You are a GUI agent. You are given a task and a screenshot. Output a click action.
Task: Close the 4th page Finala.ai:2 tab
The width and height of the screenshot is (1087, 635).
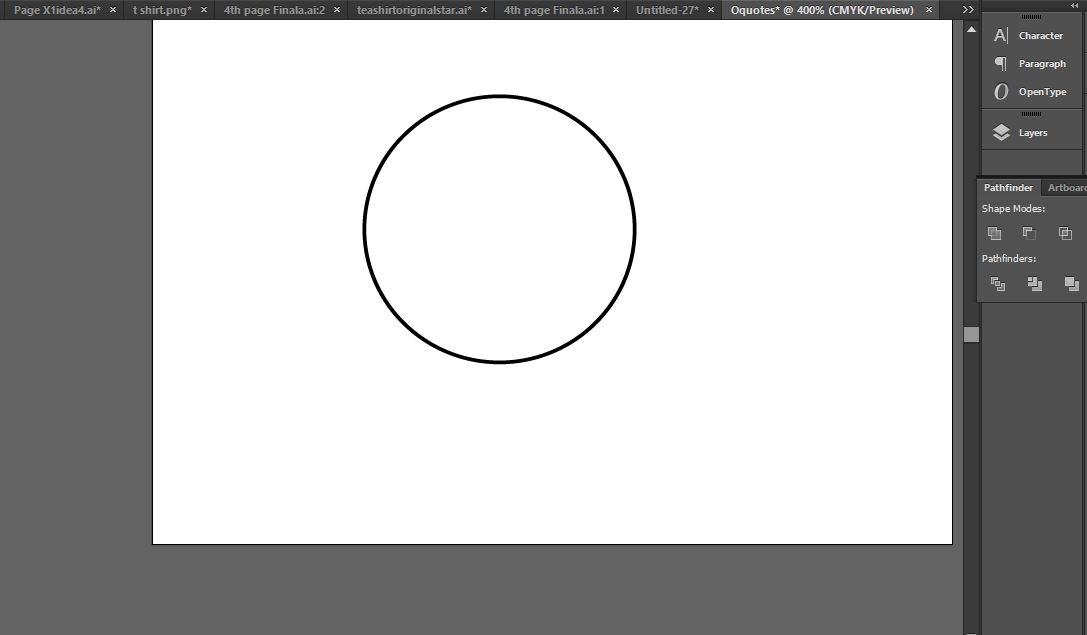[337, 10]
